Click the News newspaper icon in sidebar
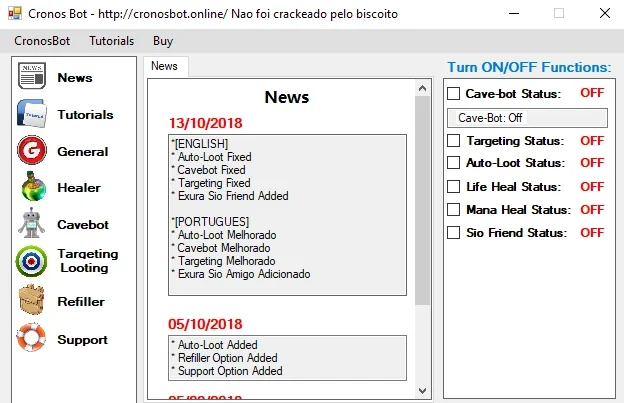Screen dimensions: 624x403 31,76
